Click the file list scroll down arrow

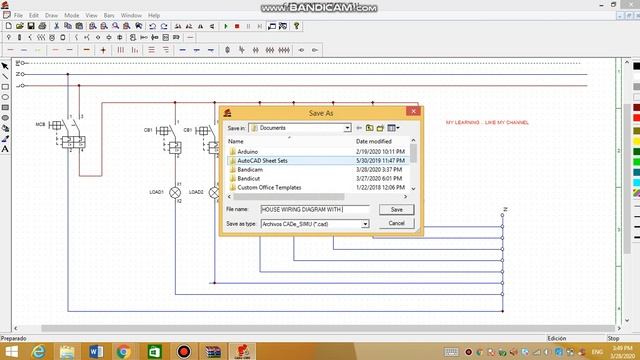(413, 189)
